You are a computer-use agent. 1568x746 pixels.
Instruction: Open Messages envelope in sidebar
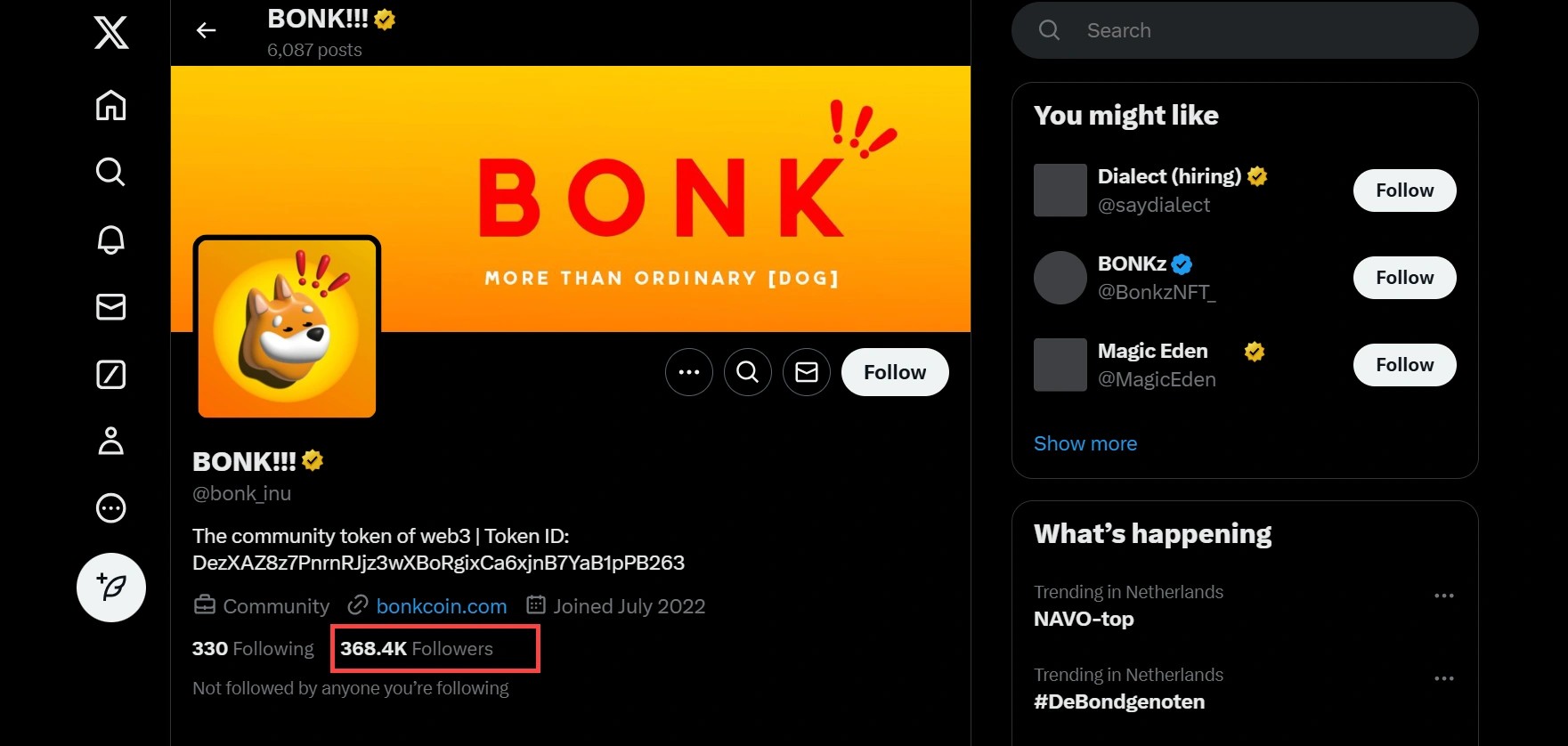pos(110,307)
